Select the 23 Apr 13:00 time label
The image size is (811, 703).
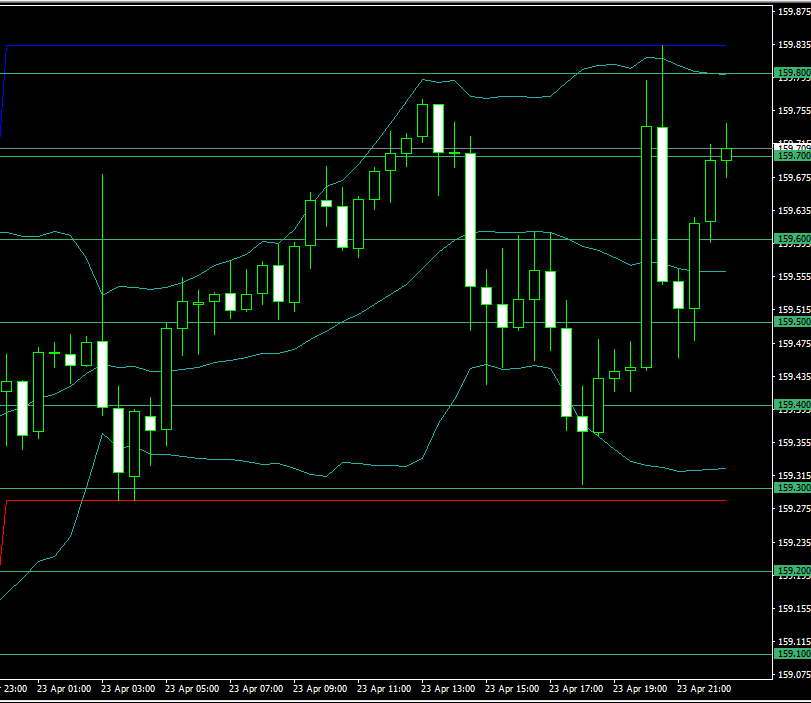(x=447, y=689)
